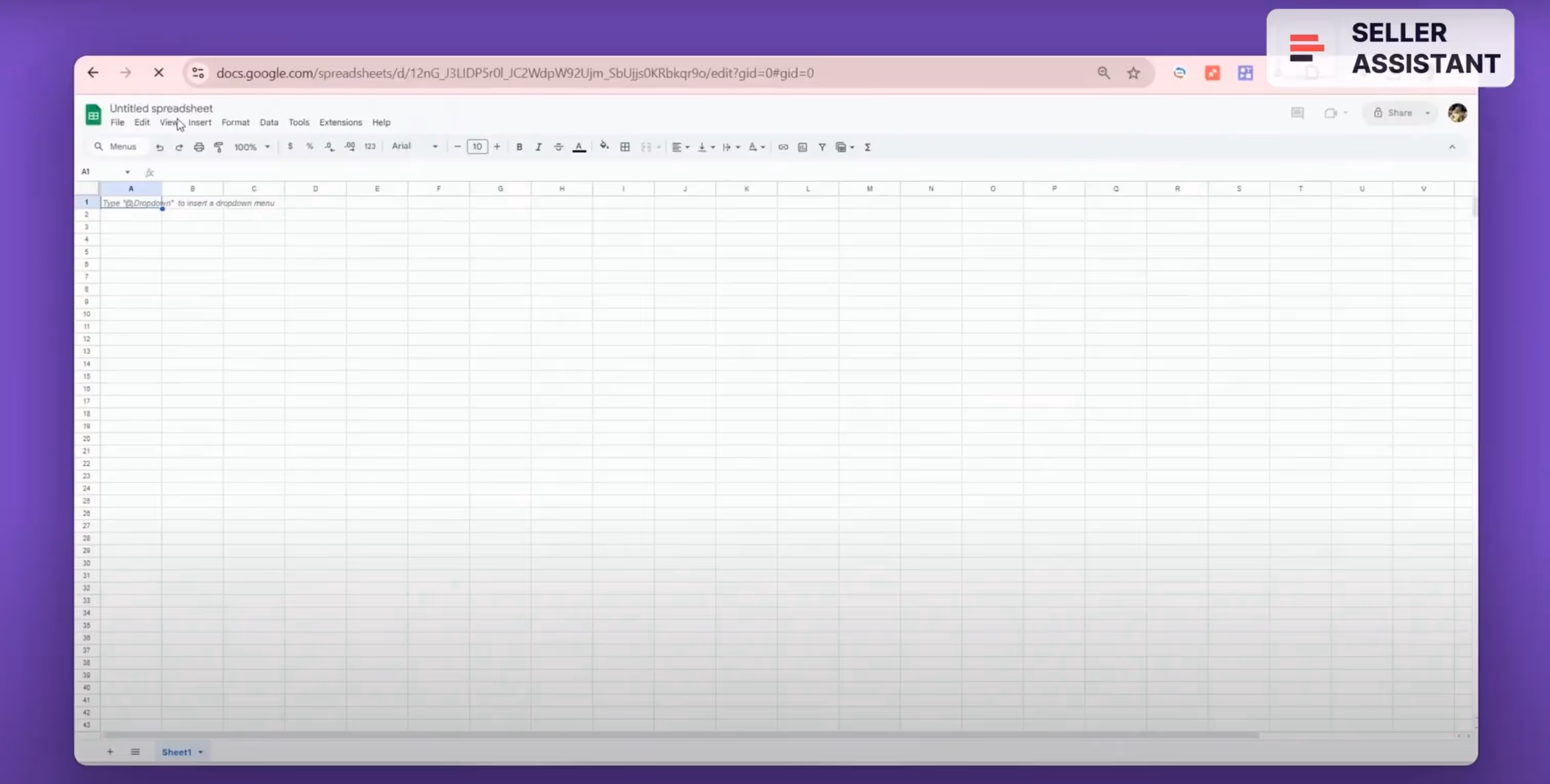The image size is (1550, 784).
Task: Open the Extensions menu
Action: coord(340,122)
